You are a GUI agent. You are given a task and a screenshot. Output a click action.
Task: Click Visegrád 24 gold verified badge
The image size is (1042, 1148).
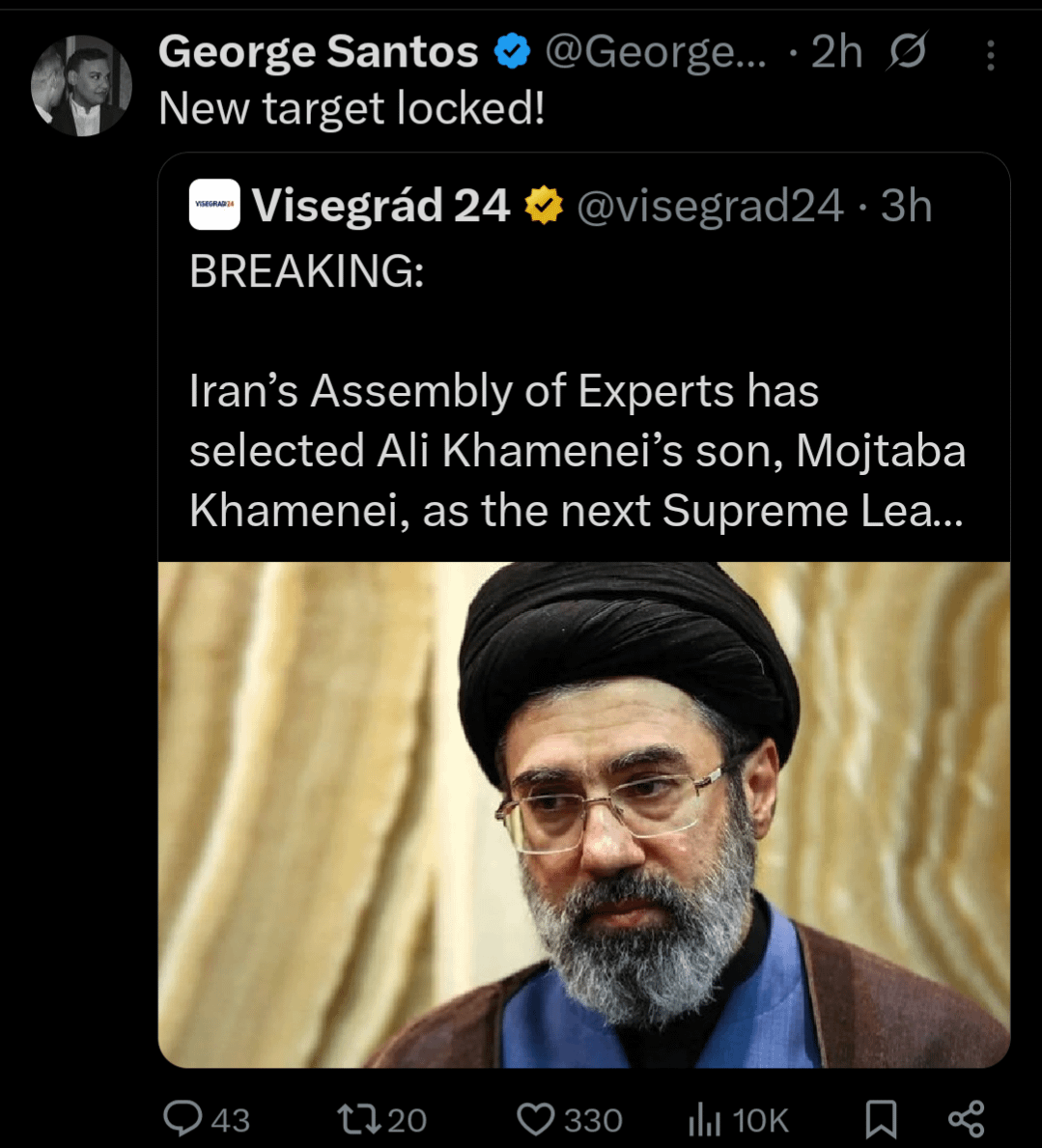pos(544,206)
